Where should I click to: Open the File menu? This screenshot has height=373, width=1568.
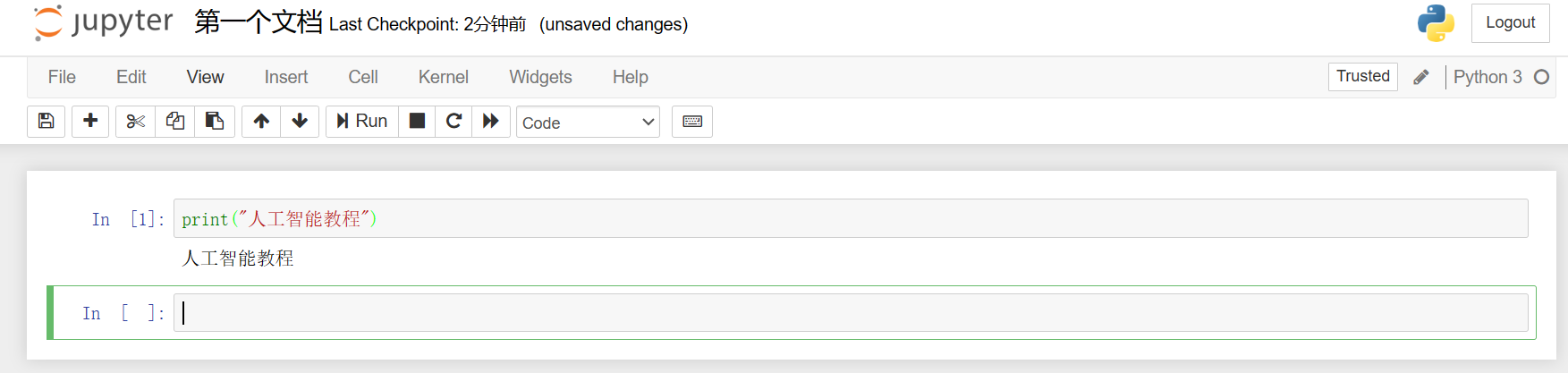pos(62,77)
